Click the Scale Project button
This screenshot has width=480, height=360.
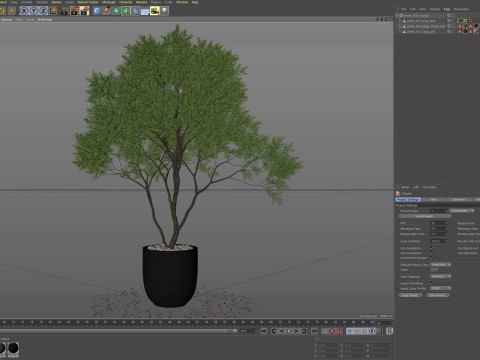click(424, 216)
